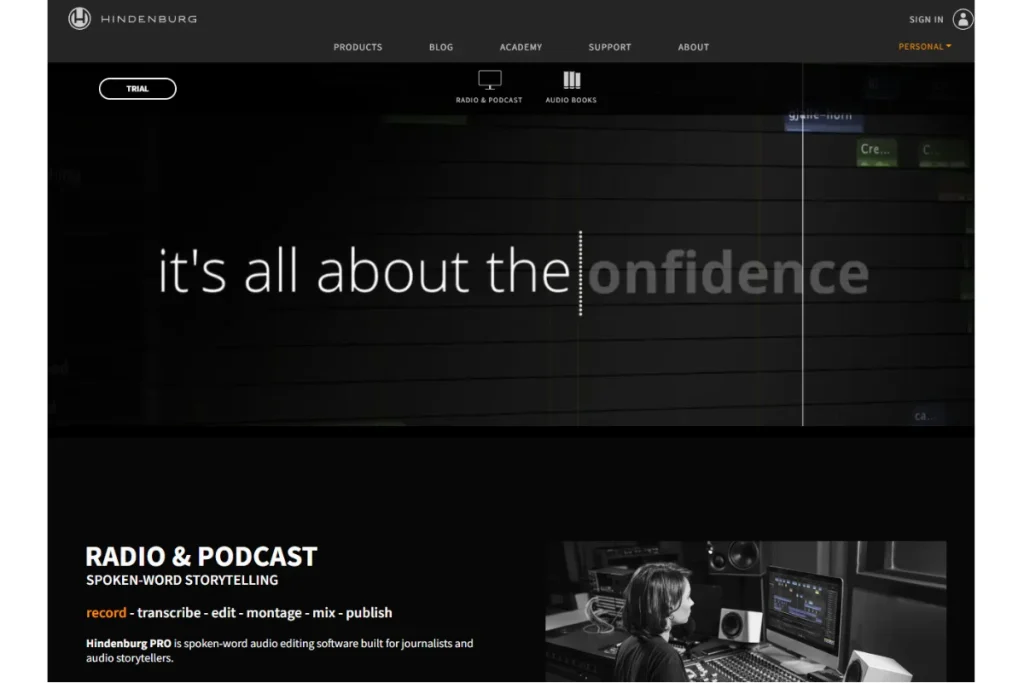The image size is (1024, 683).
Task: Navigate to the About page
Action: (x=693, y=47)
